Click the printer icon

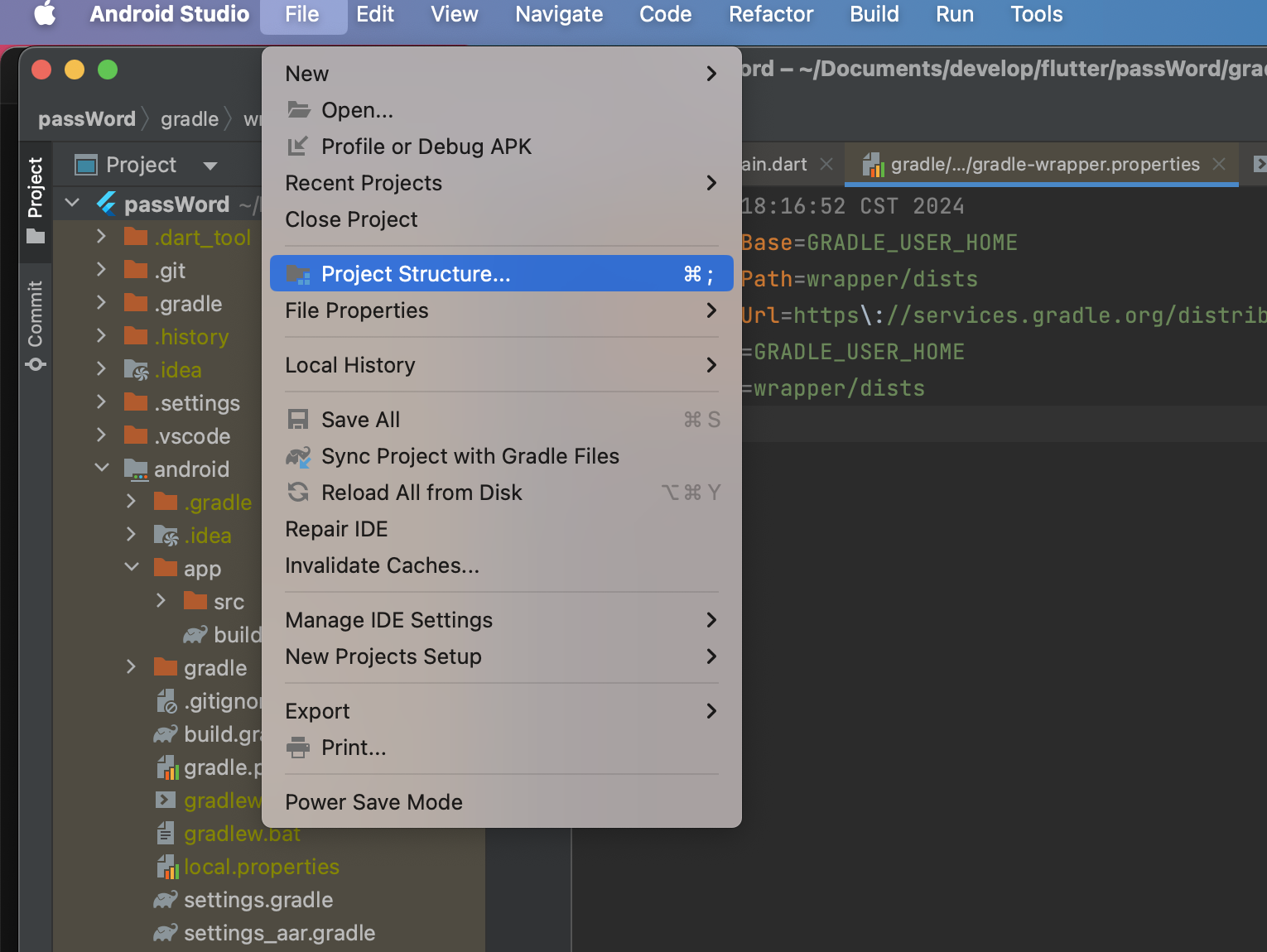click(298, 748)
